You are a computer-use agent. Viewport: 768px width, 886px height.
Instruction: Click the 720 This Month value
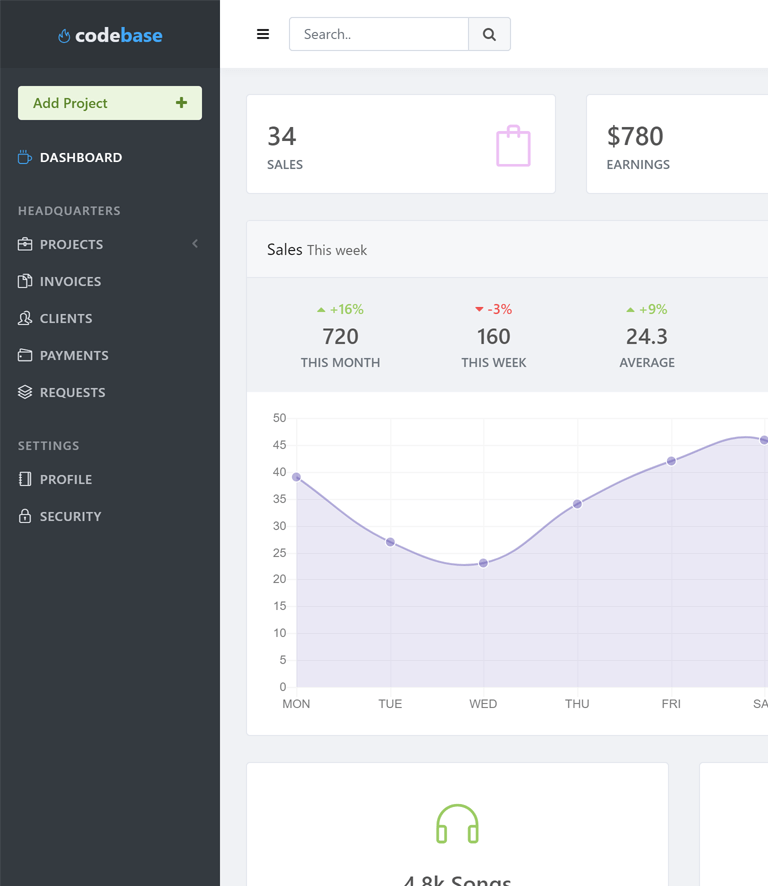340,337
